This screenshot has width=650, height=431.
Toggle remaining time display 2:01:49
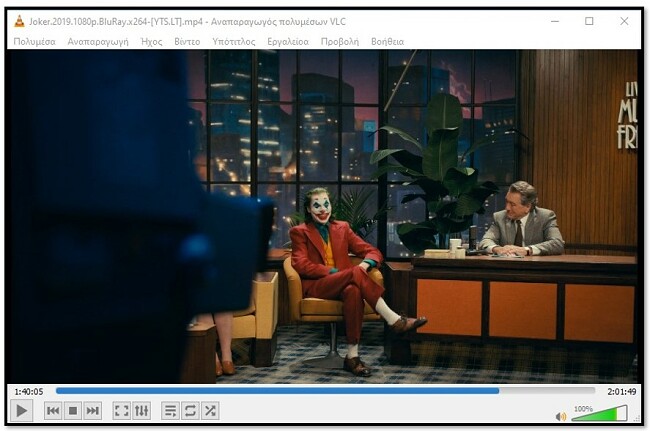(x=621, y=392)
